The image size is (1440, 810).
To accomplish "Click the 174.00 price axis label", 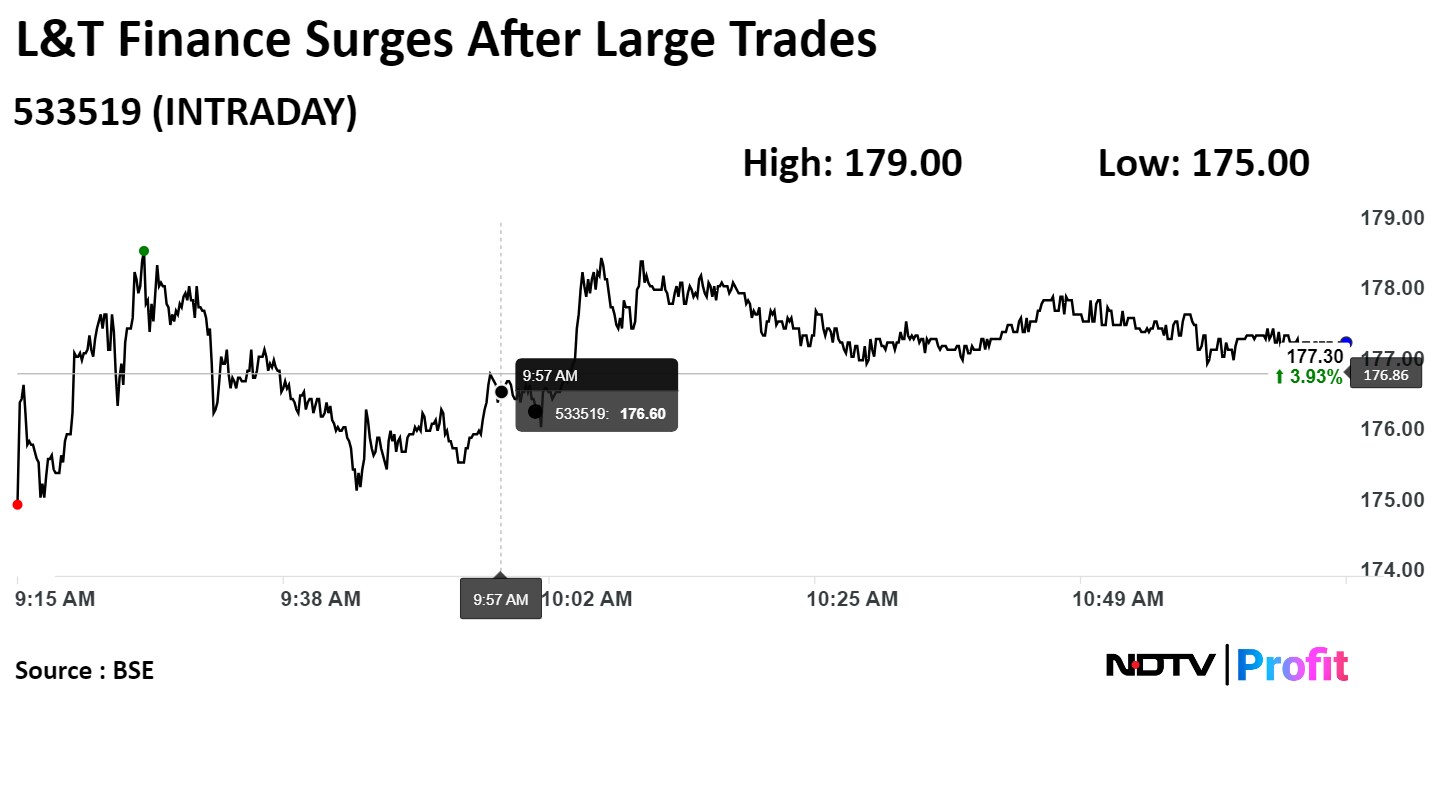I will (x=1391, y=570).
